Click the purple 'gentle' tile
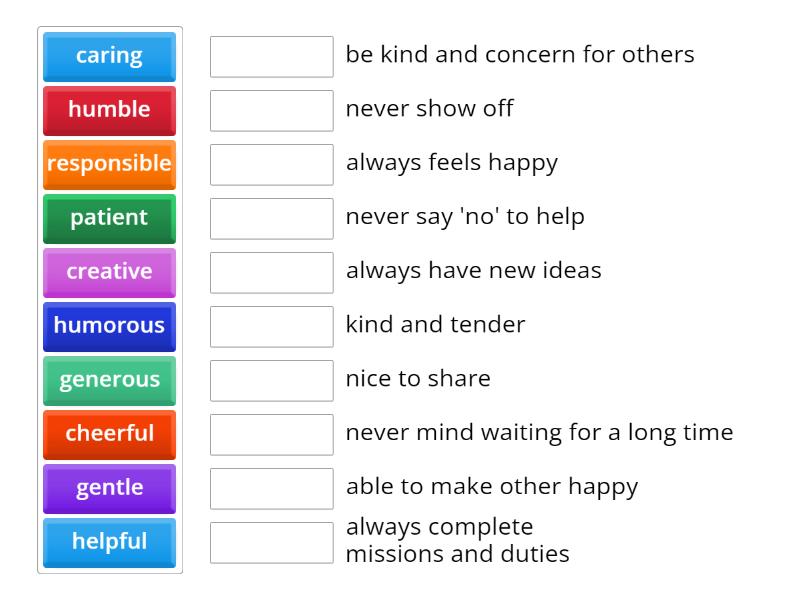 (x=109, y=488)
